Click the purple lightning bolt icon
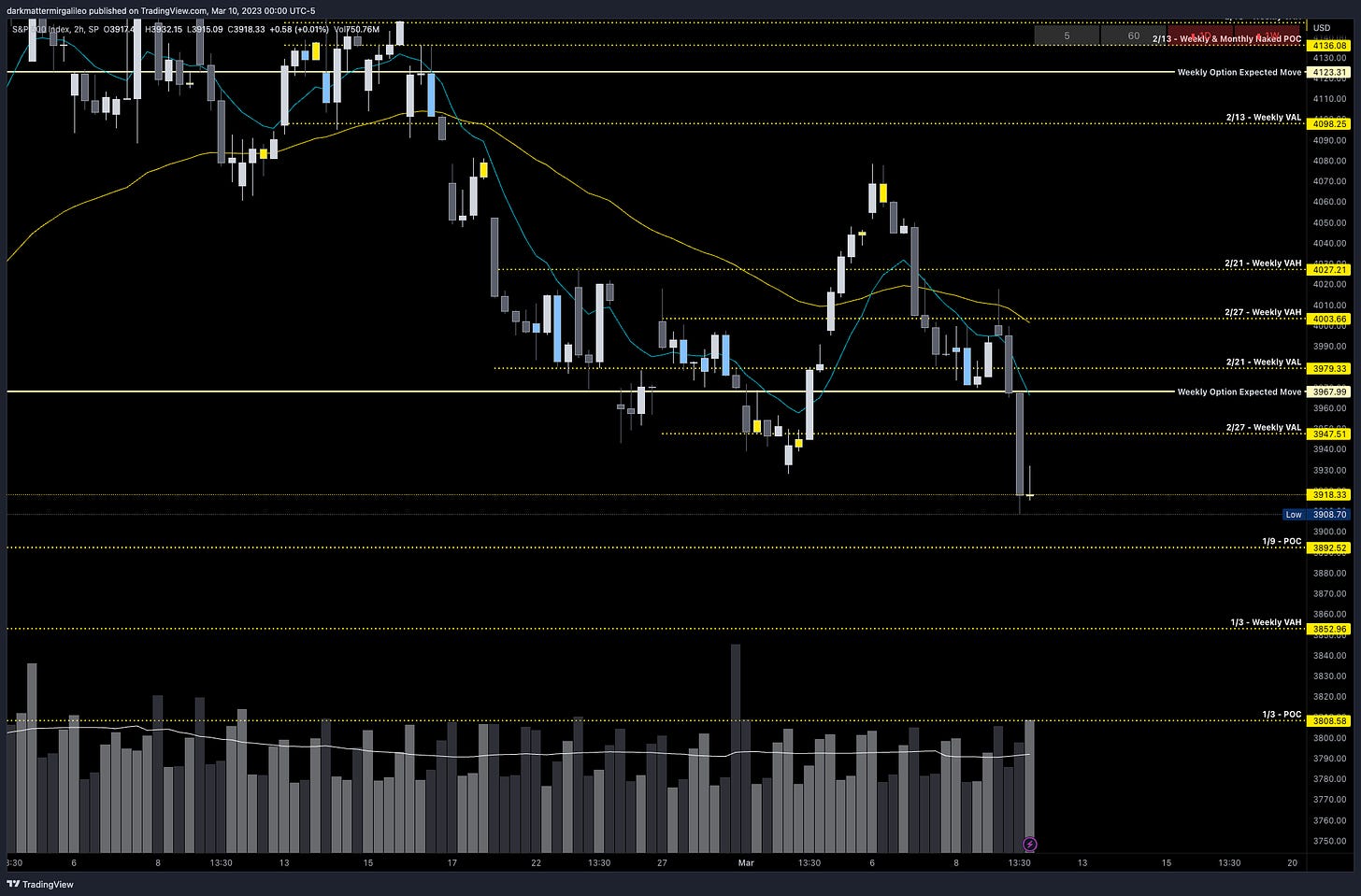Screen dimensions: 1361x896 1029,845
